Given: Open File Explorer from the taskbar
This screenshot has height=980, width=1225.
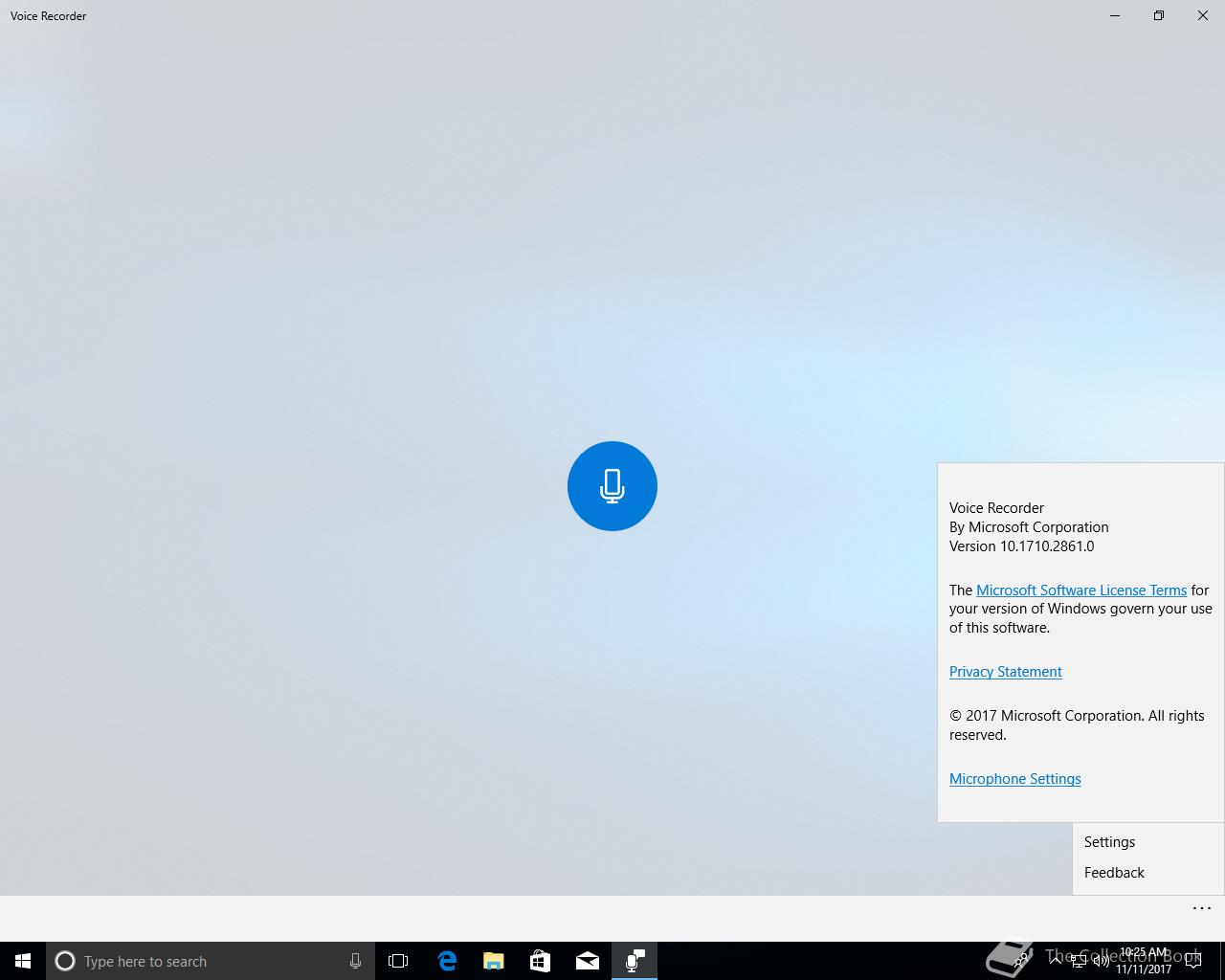Looking at the screenshot, I should (x=493, y=961).
